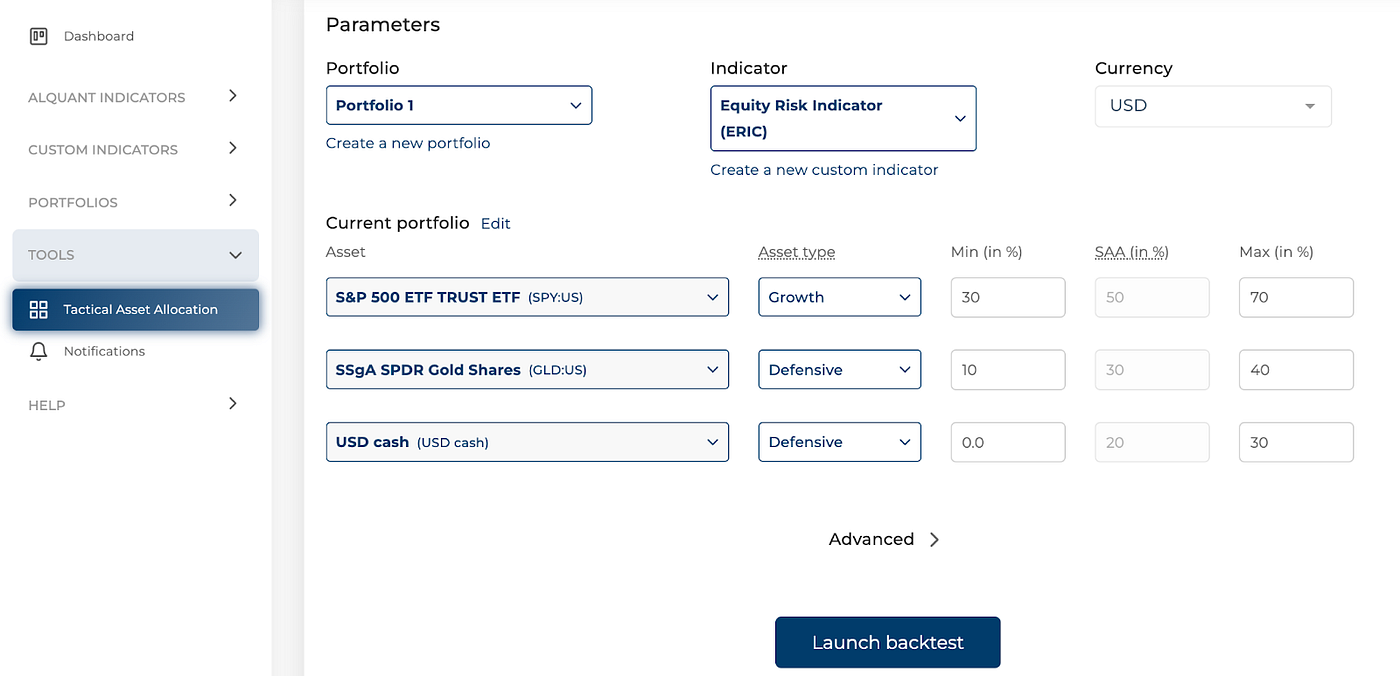Viewport: 1400px width, 676px height.
Task: Select Dashboard in the sidebar
Action: pos(99,36)
